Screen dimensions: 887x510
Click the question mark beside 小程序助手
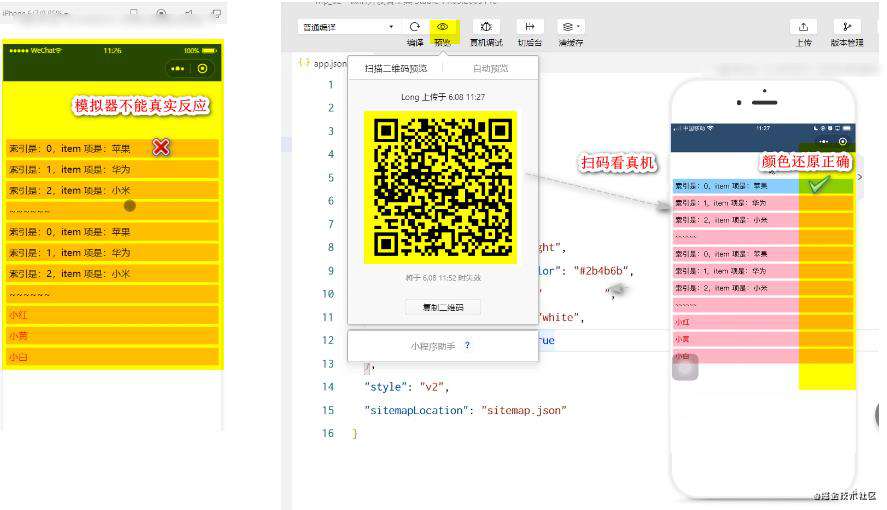[467, 345]
